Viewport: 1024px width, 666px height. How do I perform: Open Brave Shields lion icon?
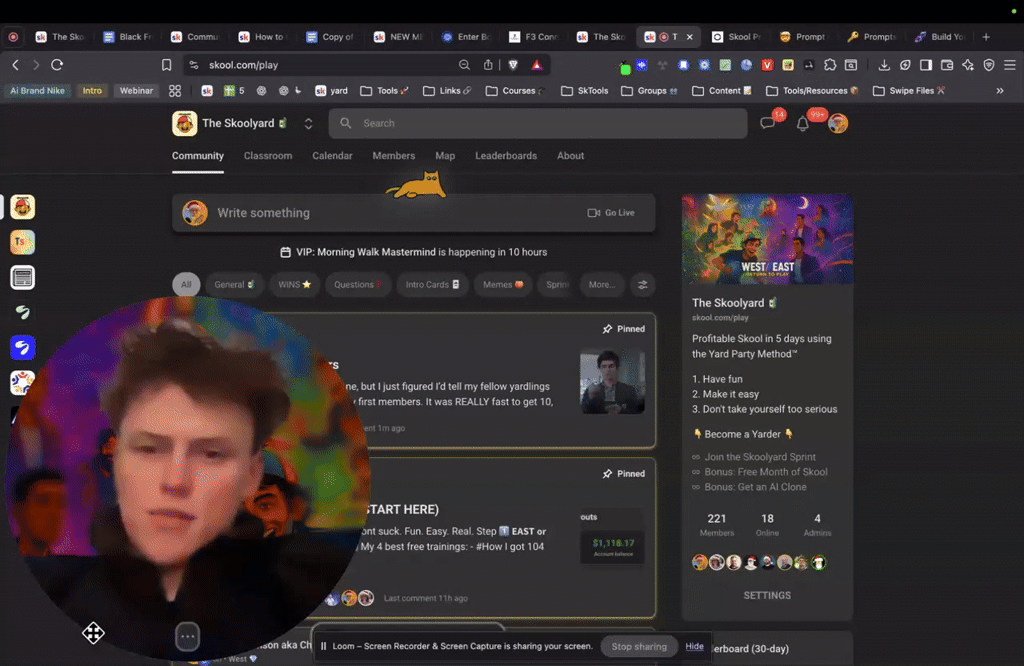point(513,65)
